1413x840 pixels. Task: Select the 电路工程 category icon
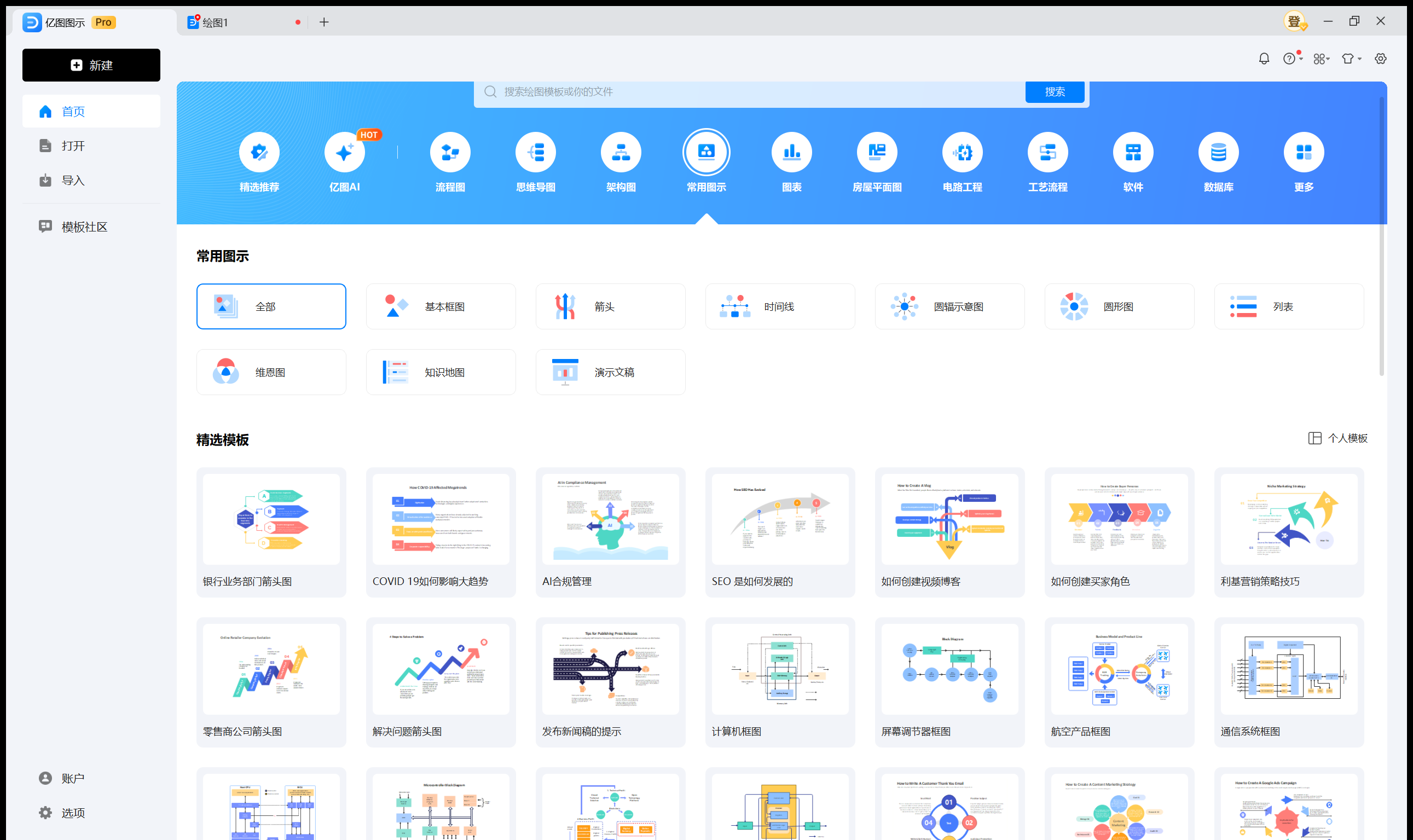tap(962, 152)
